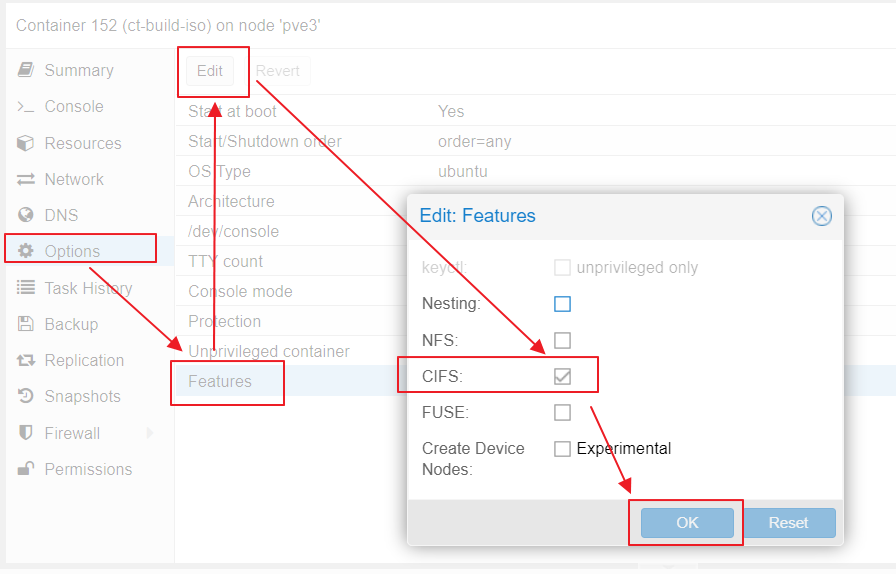Select Task History in sidebar
This screenshot has width=896, height=574.
click(x=89, y=288)
